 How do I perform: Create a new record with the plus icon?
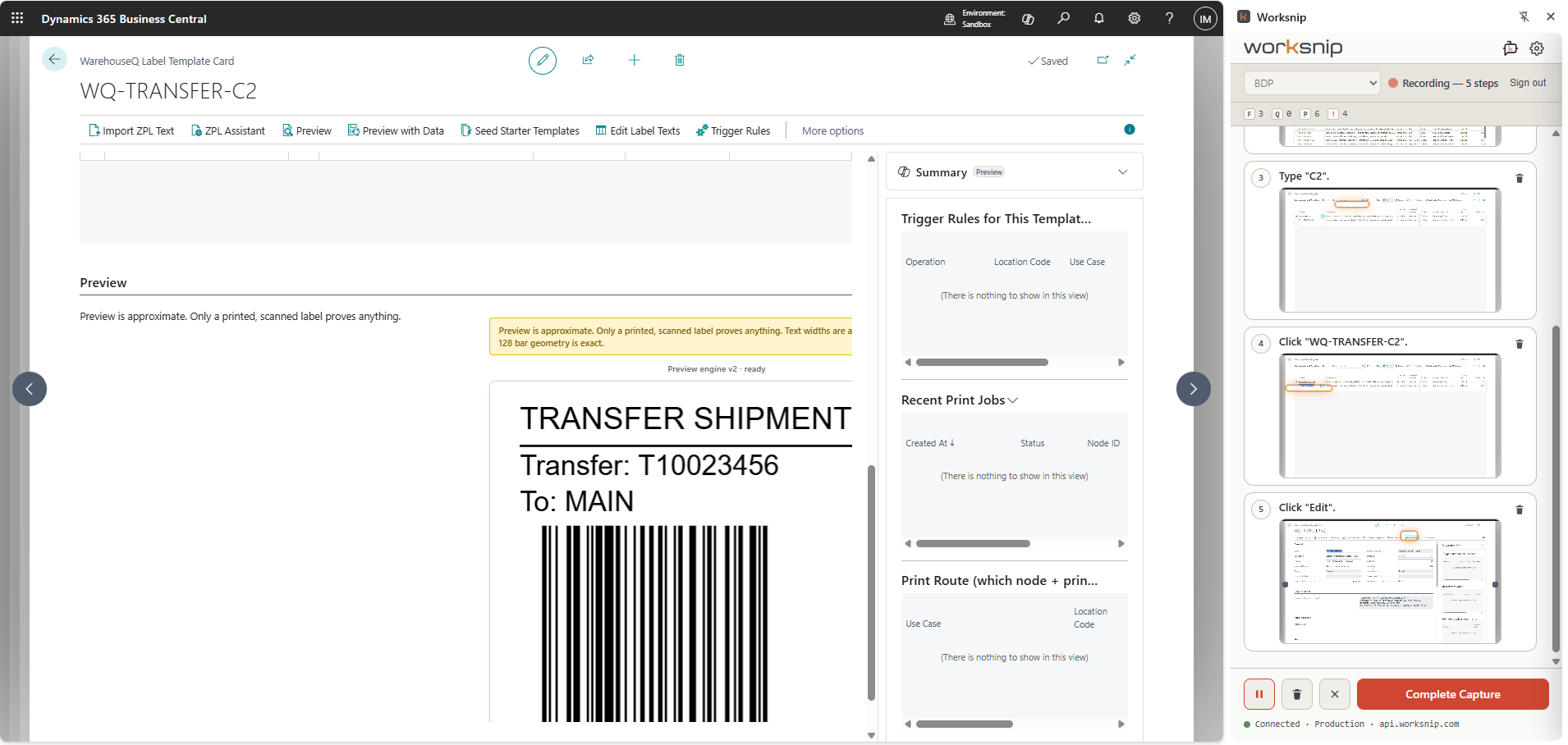pos(635,60)
